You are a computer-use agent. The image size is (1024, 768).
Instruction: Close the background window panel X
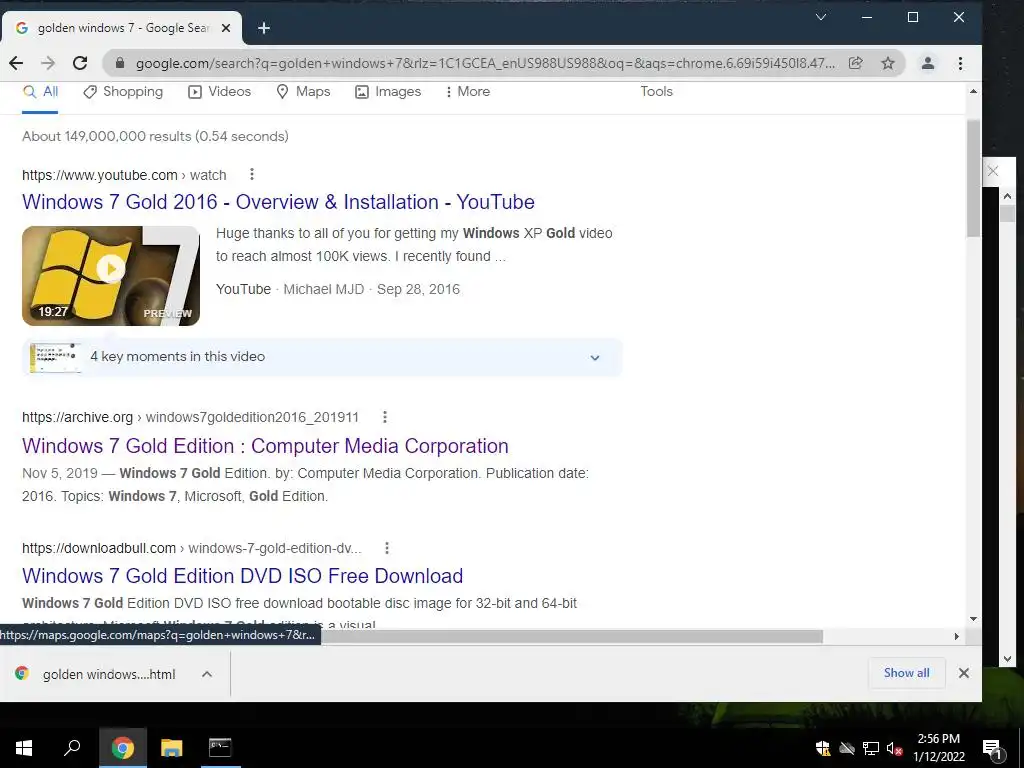coord(993,171)
